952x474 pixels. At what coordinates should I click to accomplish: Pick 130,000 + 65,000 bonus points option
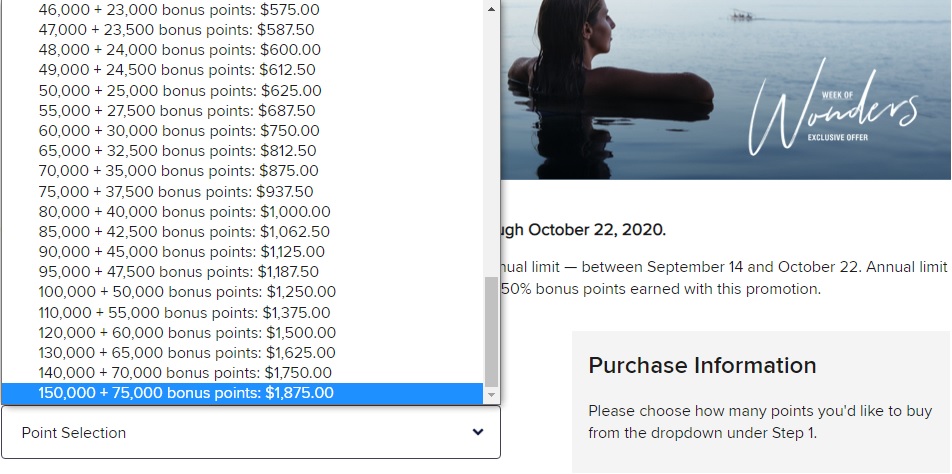pyautogui.click(x=186, y=353)
